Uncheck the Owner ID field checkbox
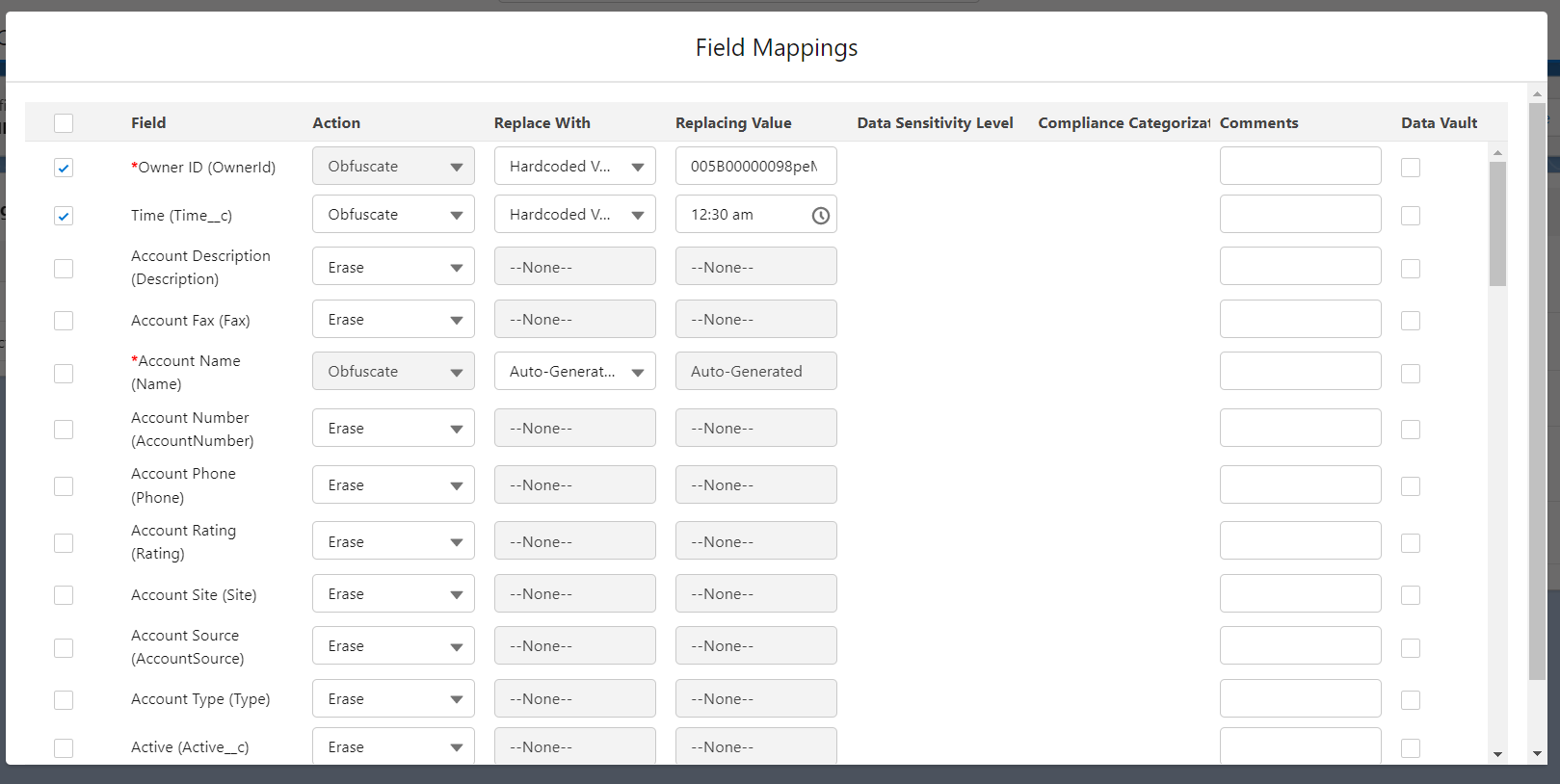Screen dimensions: 1560x784 64,168
